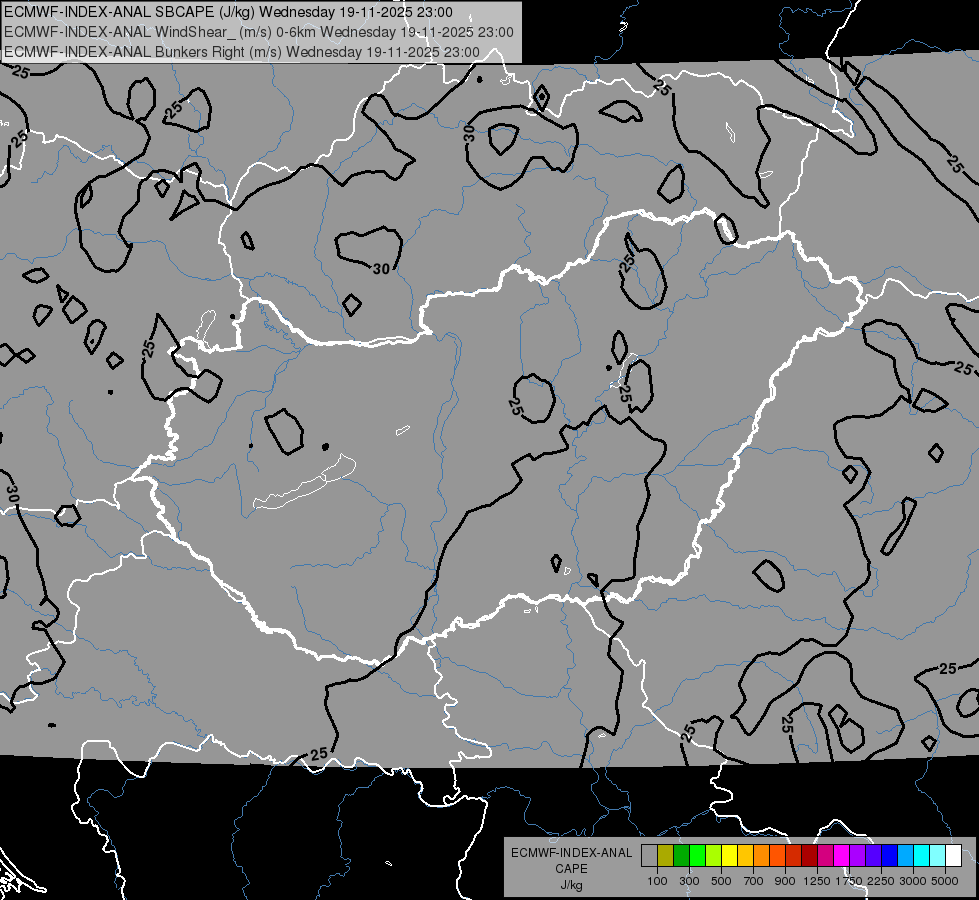Screen dimensions: 979x900
Task: Select the bright magenta legend swatch
Action: pos(842,856)
